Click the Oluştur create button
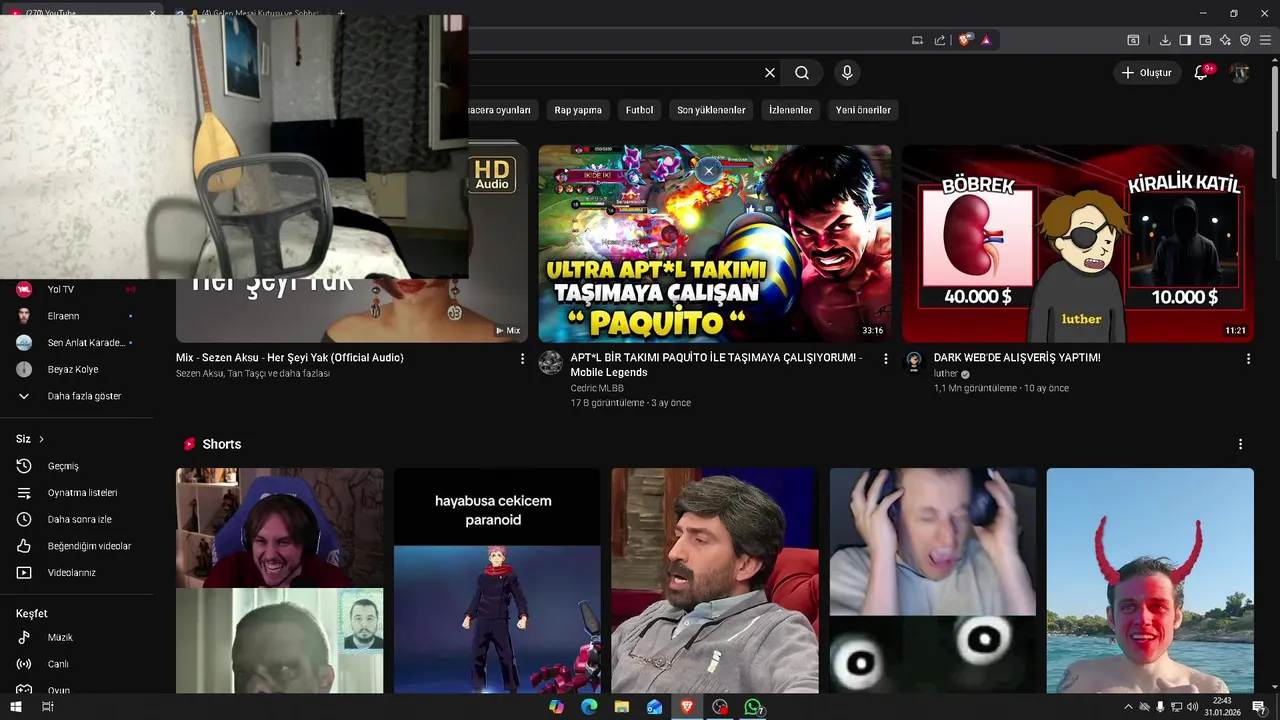Viewport: 1280px width, 720px height. click(x=1146, y=73)
